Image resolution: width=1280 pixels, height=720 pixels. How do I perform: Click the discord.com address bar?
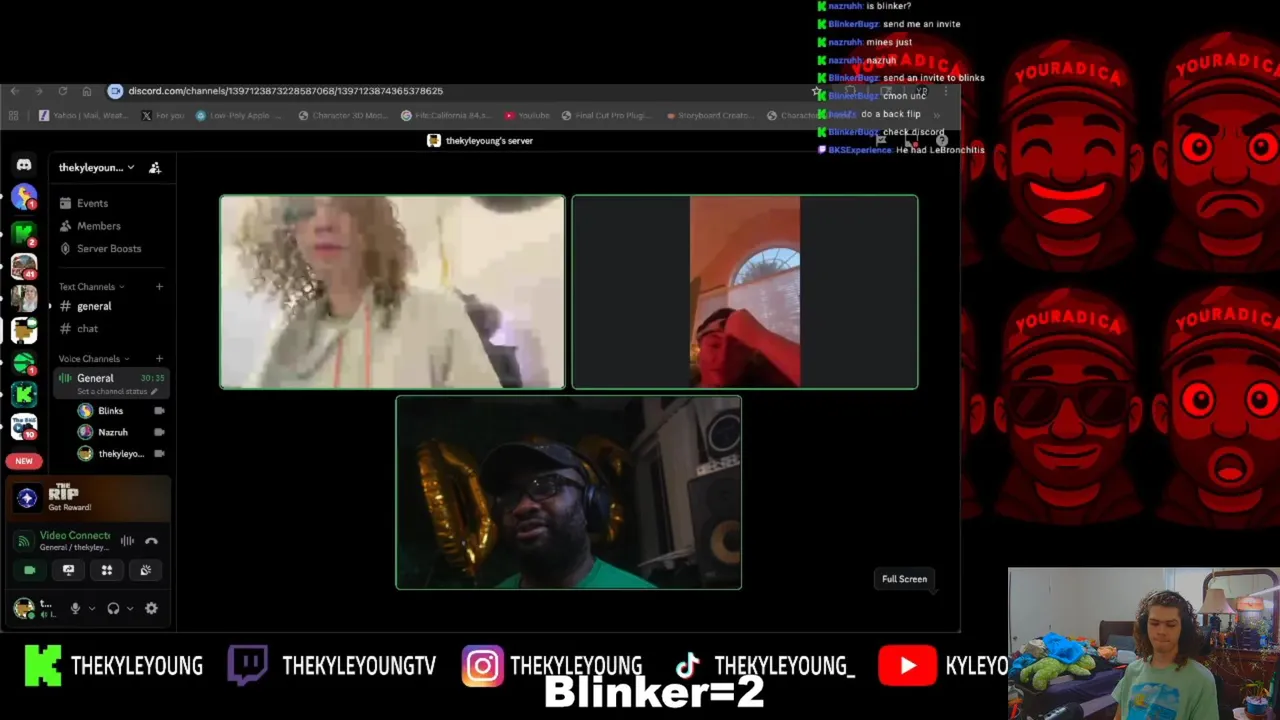coord(460,91)
